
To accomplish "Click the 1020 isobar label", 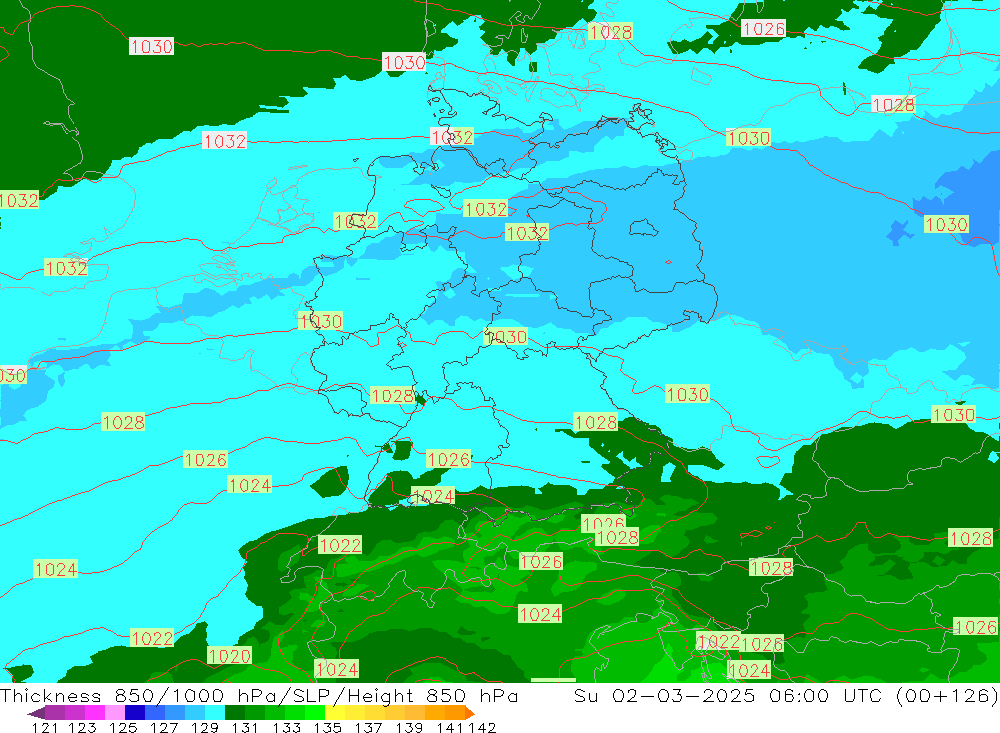I will click(x=230, y=655).
